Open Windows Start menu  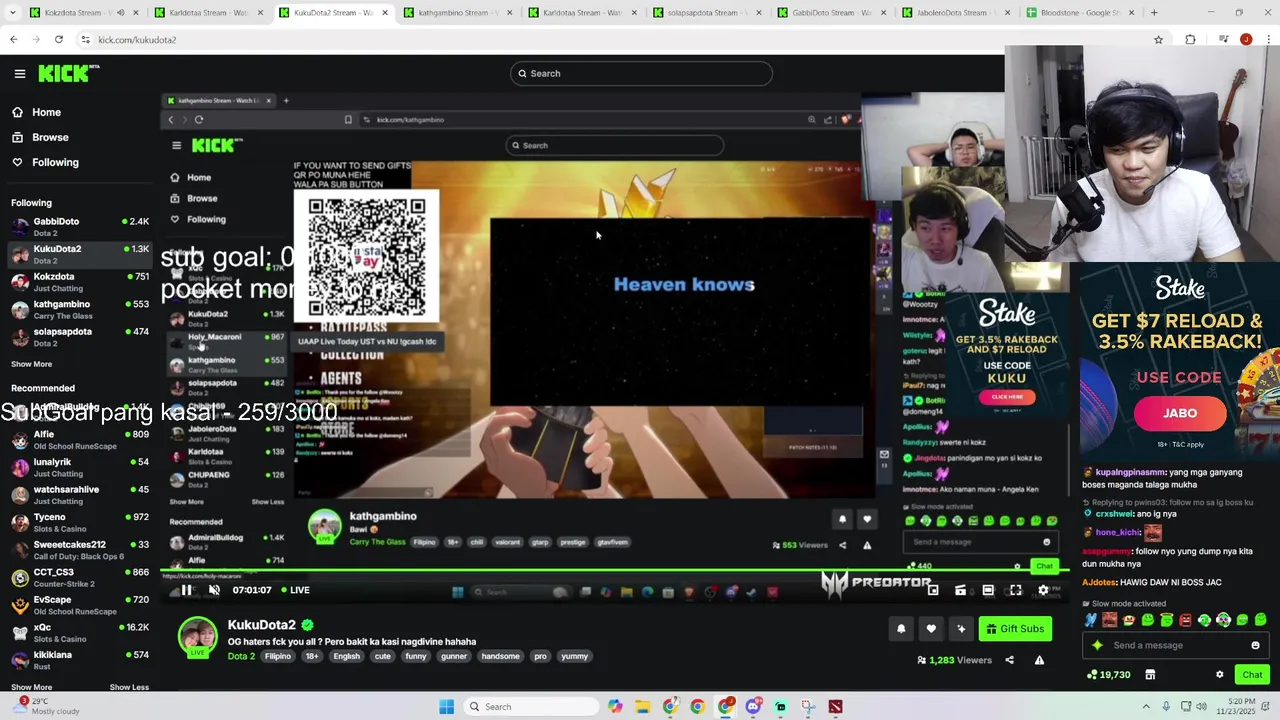(x=447, y=707)
